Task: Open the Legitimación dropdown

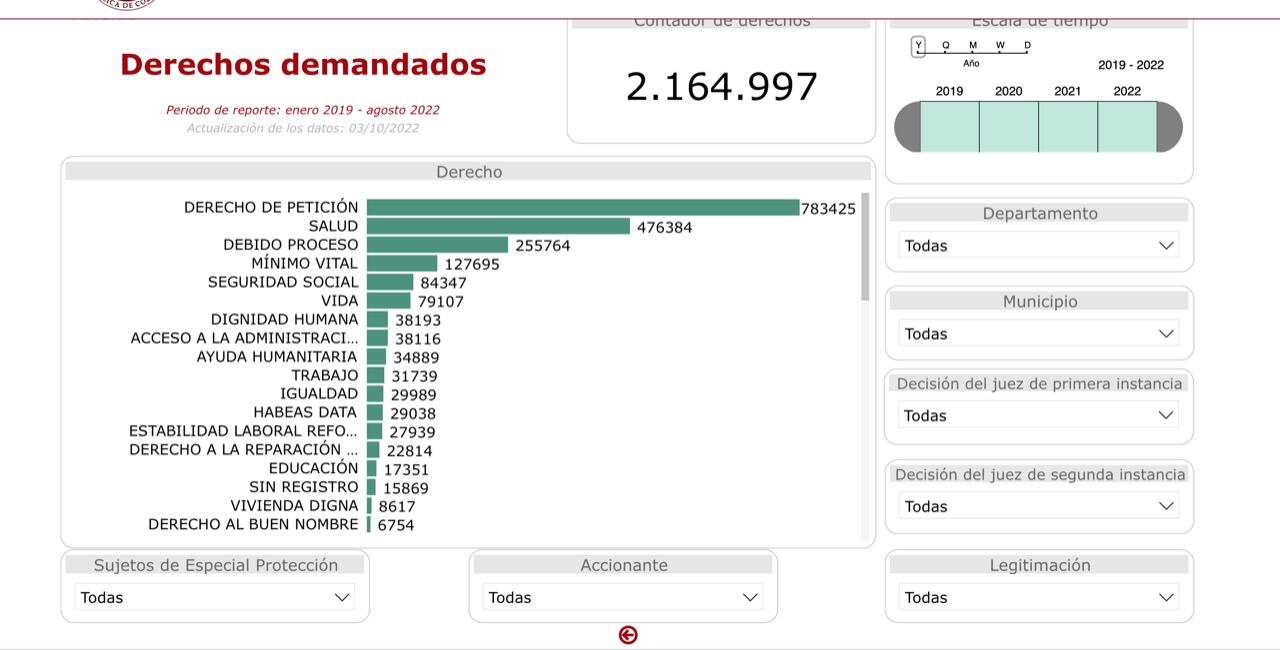Action: (1038, 598)
